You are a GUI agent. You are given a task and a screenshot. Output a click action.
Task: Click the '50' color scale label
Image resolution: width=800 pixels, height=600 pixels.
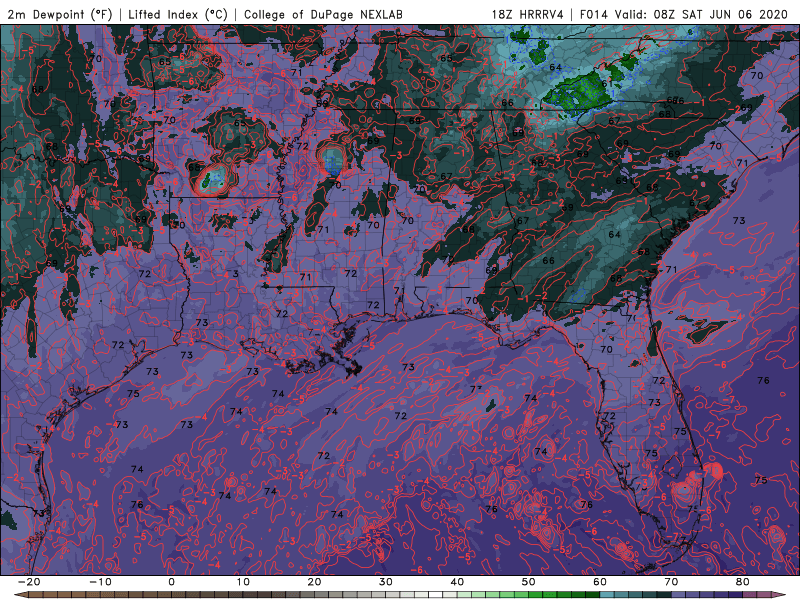[529, 582]
